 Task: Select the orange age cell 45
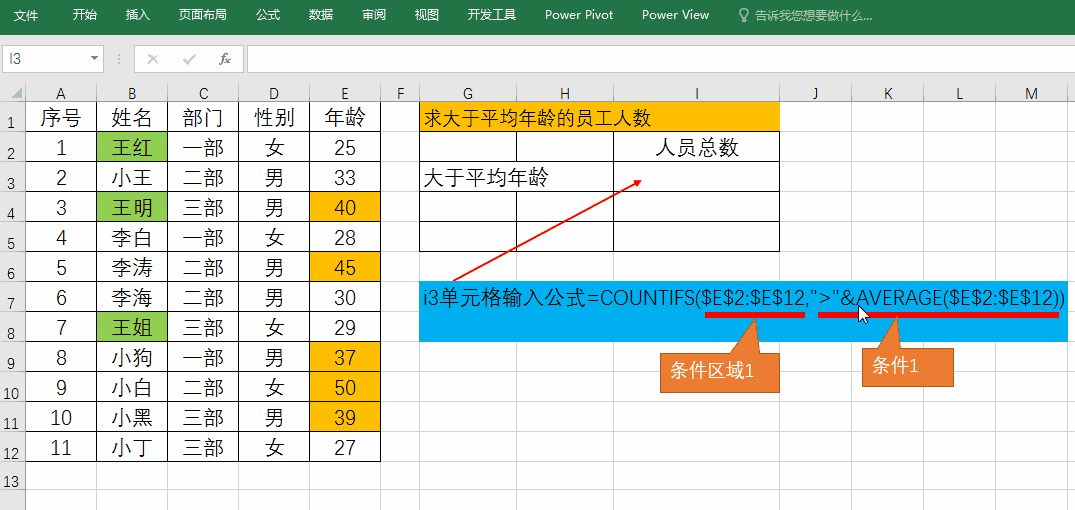coord(345,267)
